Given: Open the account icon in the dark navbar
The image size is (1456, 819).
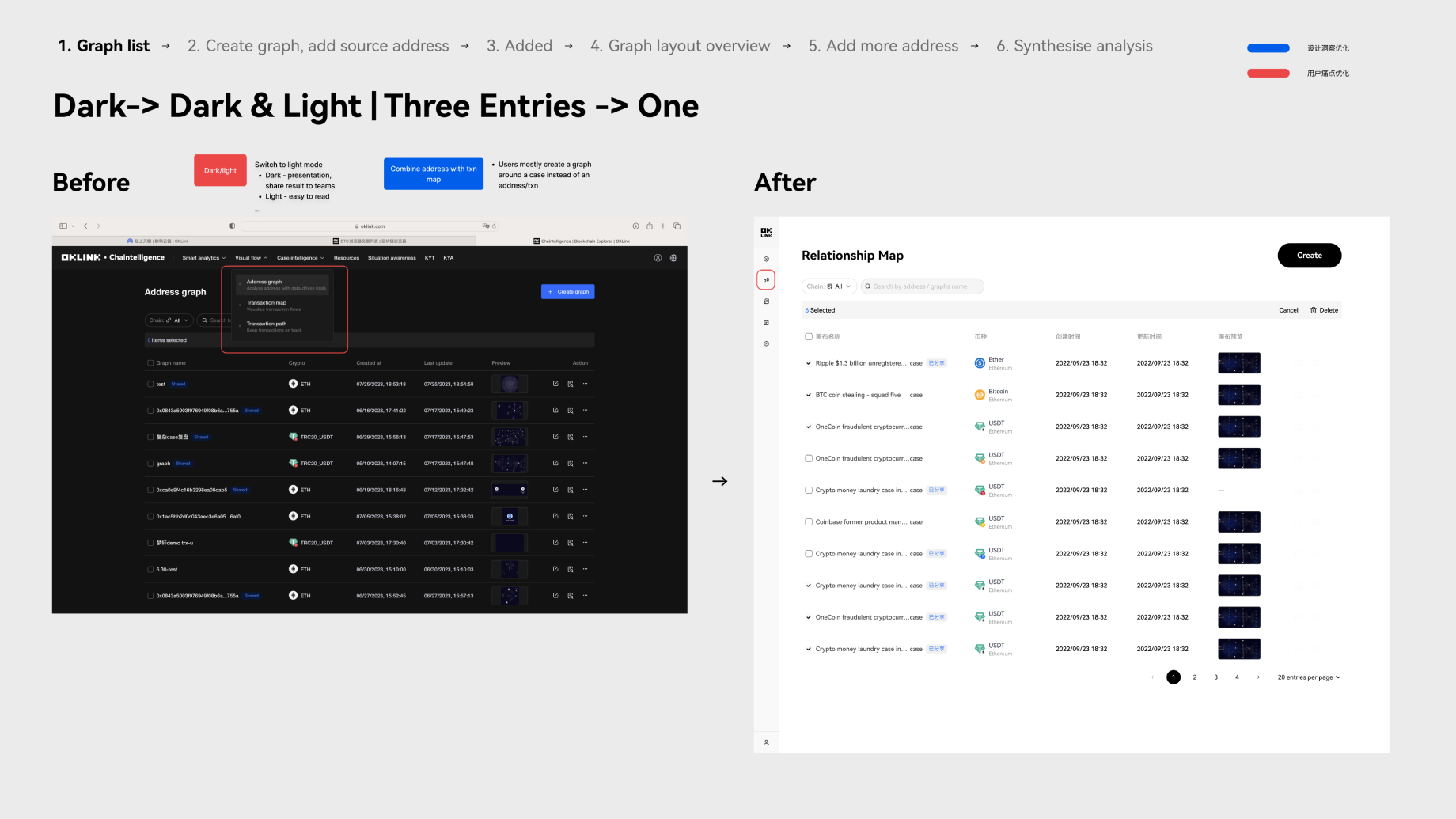Looking at the screenshot, I should [658, 258].
